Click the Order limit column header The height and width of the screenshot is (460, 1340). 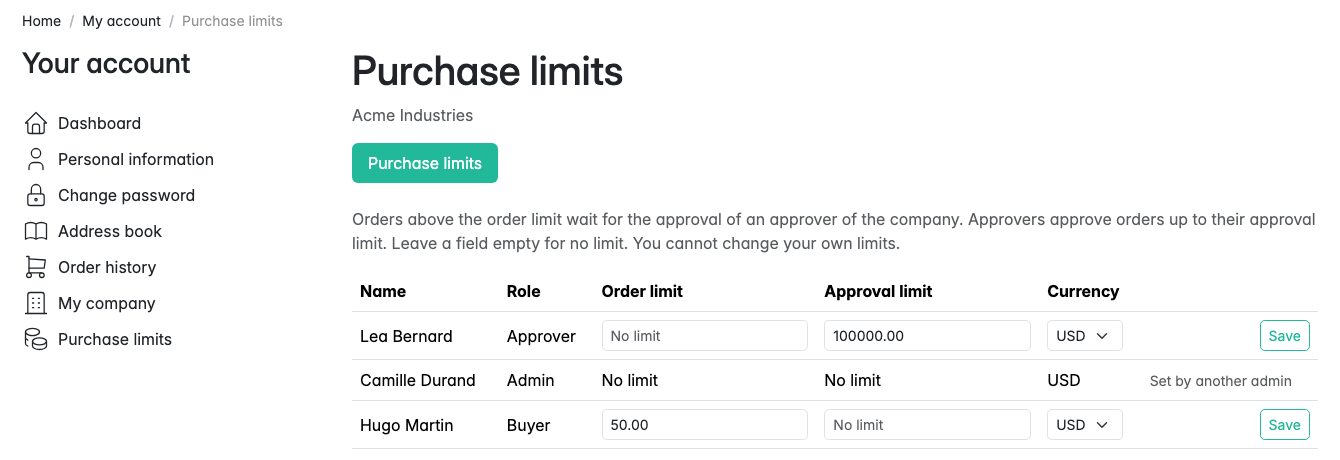[x=642, y=292]
